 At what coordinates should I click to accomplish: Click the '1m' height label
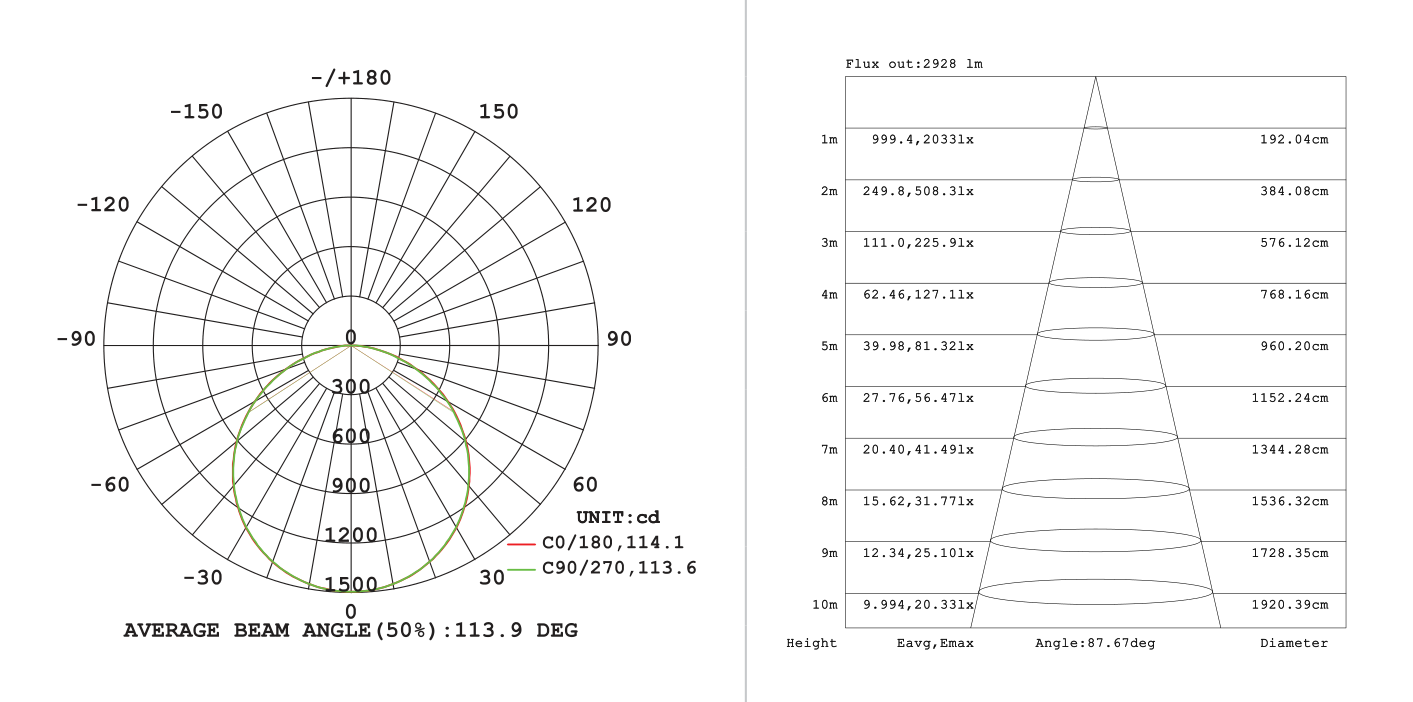click(829, 139)
